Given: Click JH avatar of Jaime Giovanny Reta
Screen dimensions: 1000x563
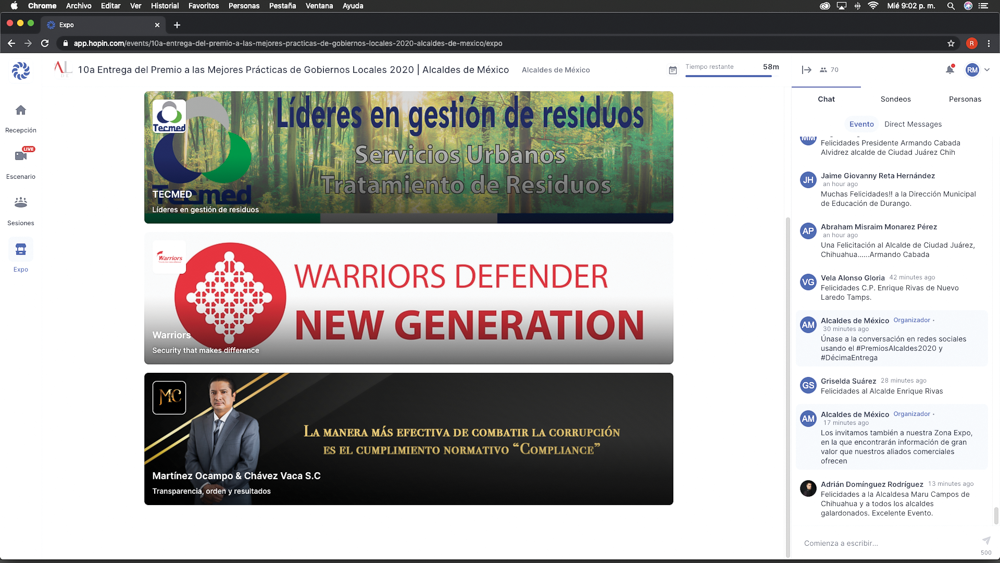Looking at the screenshot, I should [808, 180].
